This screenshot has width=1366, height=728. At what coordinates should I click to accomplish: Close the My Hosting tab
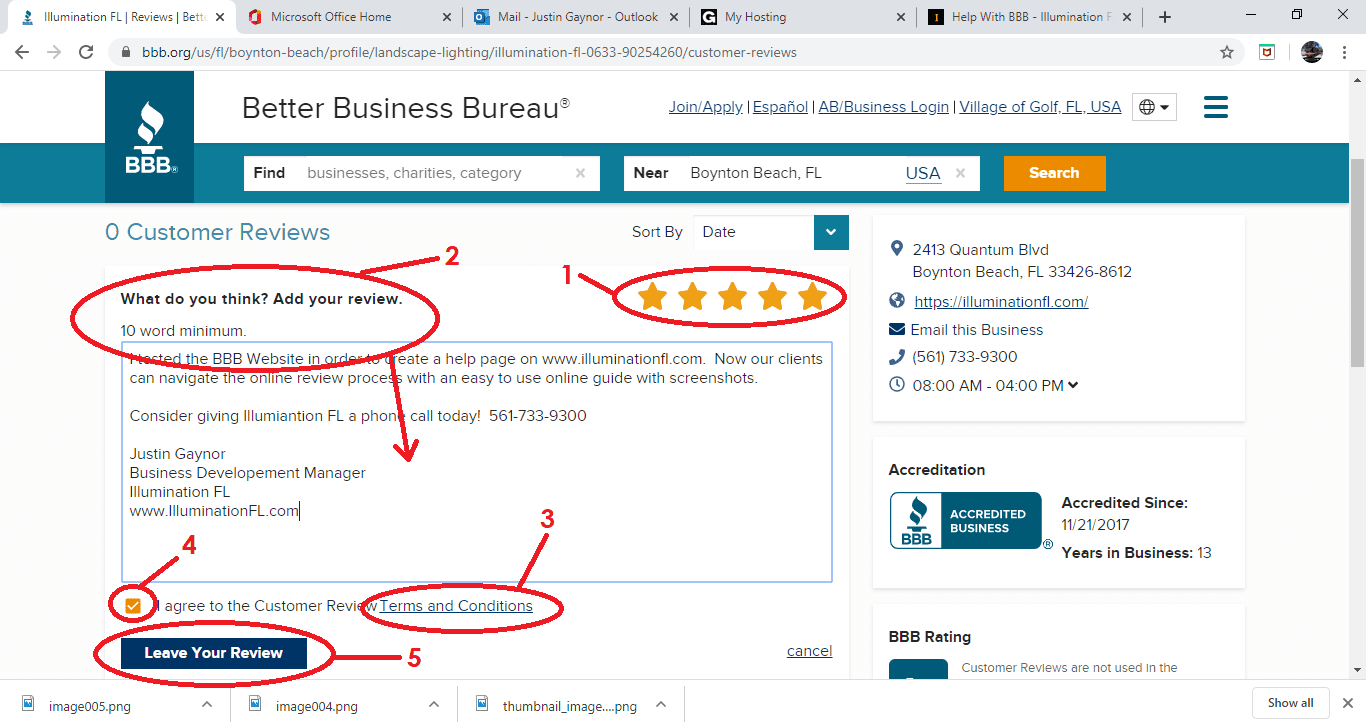(900, 17)
